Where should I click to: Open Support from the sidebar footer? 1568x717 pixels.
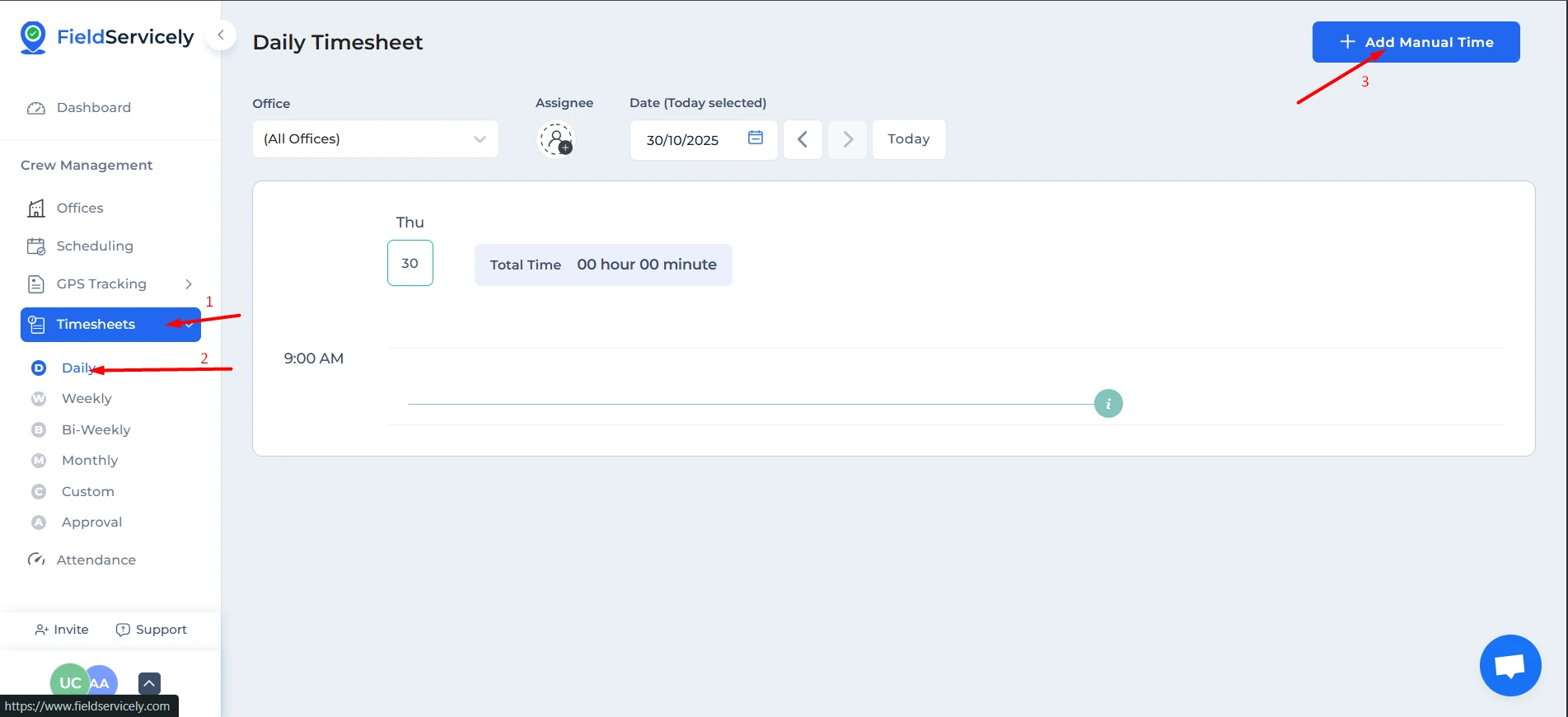click(x=152, y=630)
